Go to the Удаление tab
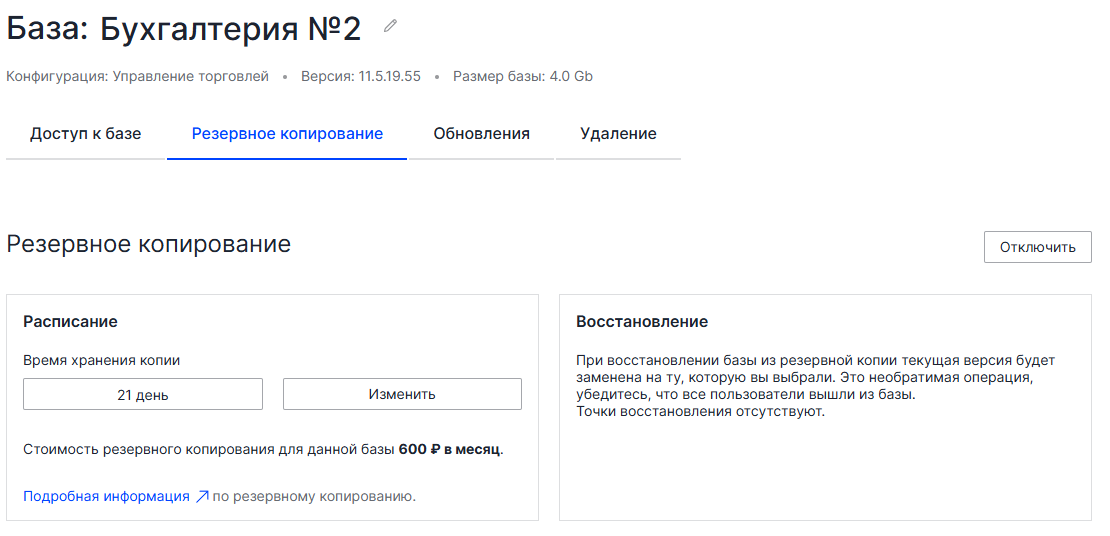Screen dimensions: 1110x536 [x=618, y=134]
